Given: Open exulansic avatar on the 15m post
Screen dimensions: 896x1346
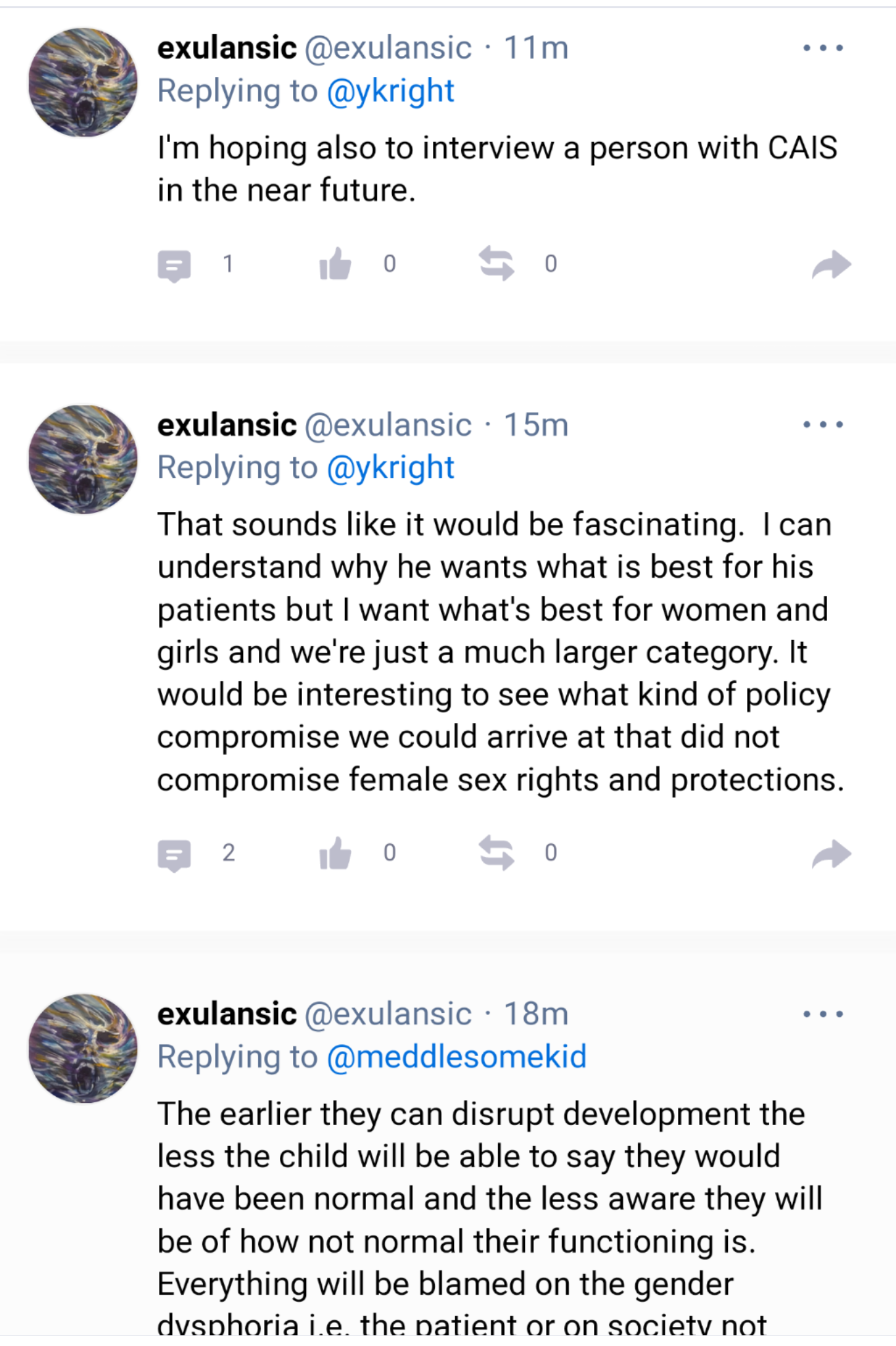Looking at the screenshot, I should 83,459.
